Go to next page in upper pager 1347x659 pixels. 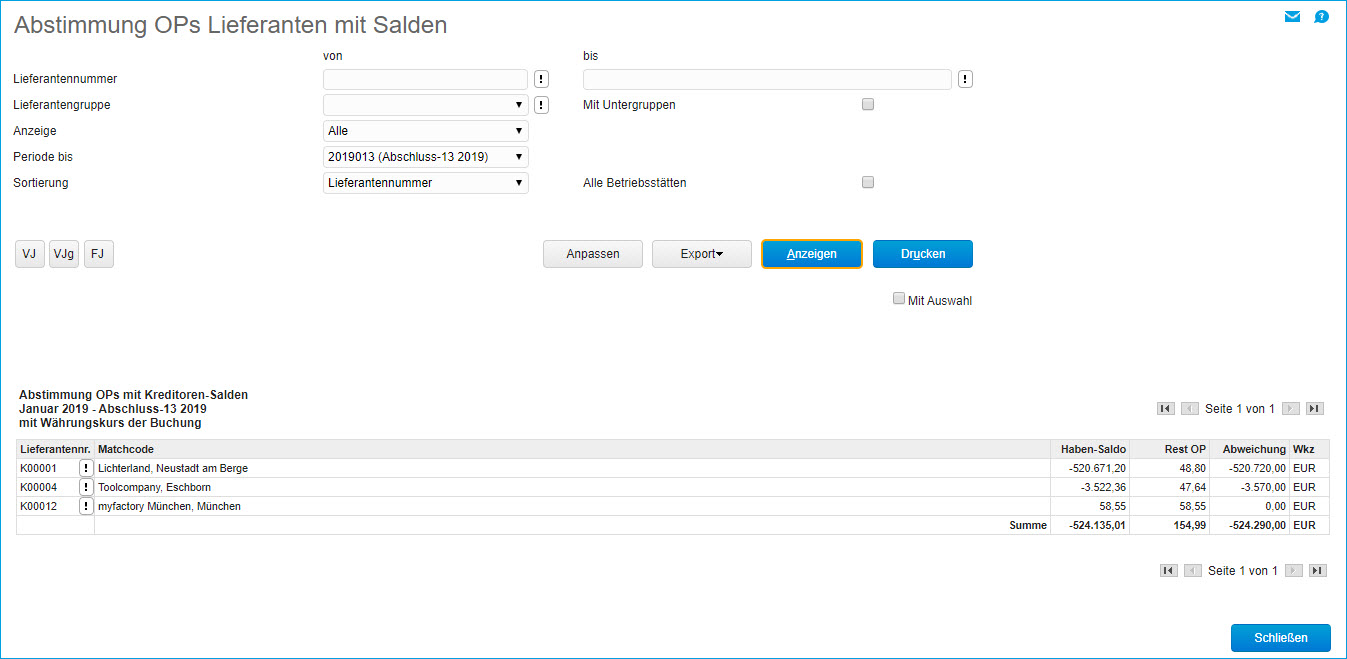tap(1291, 408)
